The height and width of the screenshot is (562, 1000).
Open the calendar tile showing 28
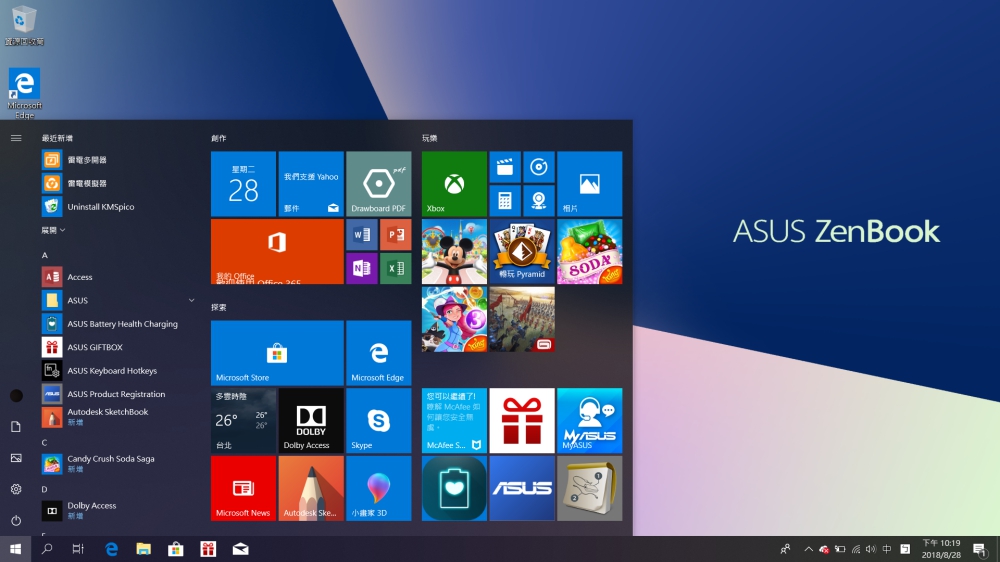[244, 184]
